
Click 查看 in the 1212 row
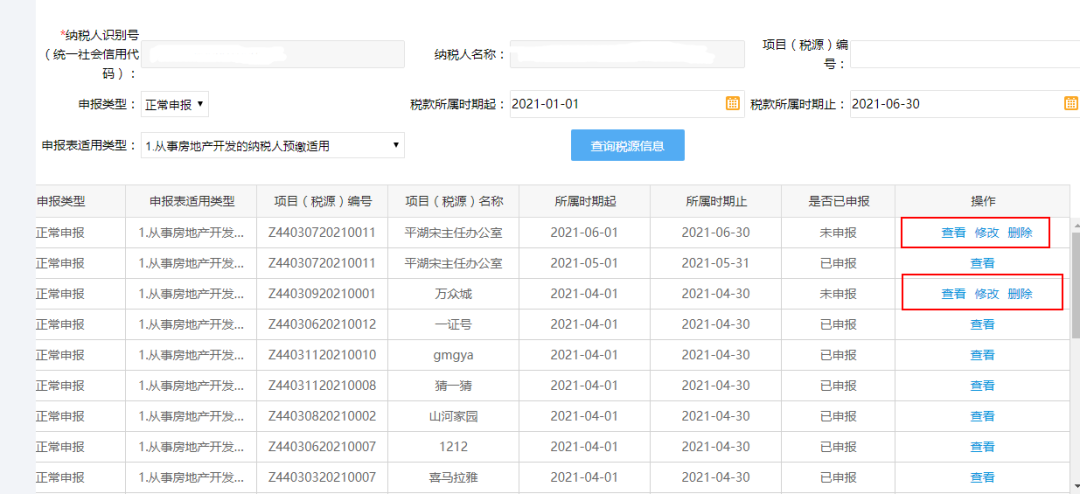(x=982, y=446)
